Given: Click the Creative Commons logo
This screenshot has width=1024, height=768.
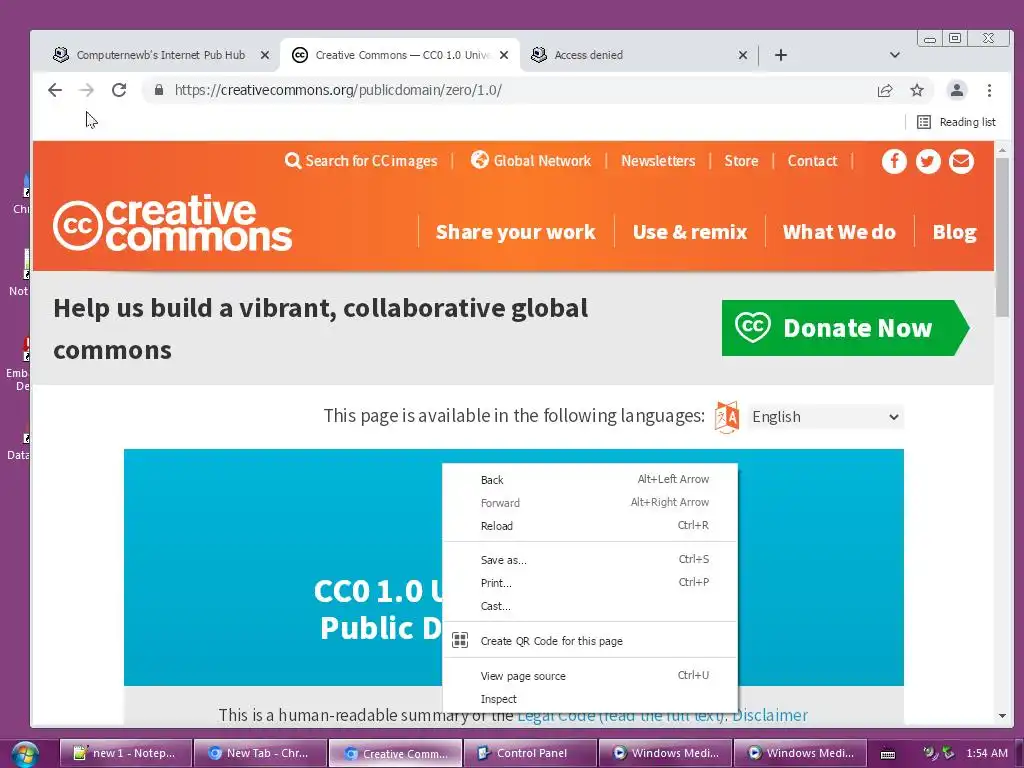Looking at the screenshot, I should coord(172,223).
